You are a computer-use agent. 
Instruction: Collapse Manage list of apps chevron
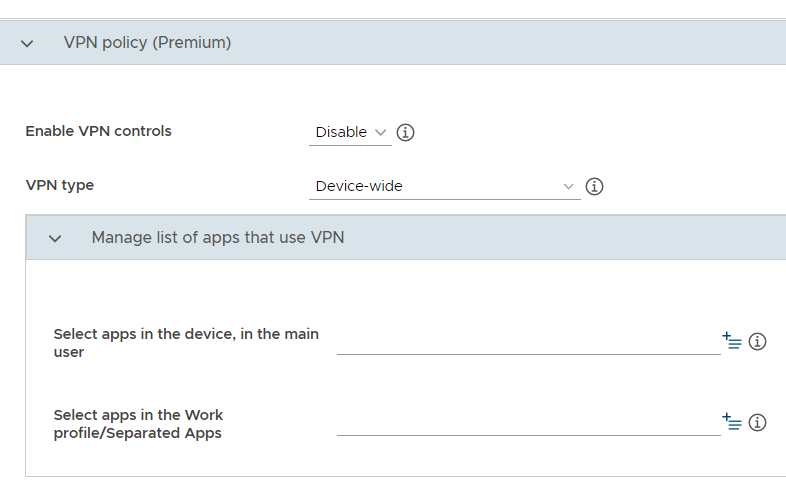(x=55, y=238)
